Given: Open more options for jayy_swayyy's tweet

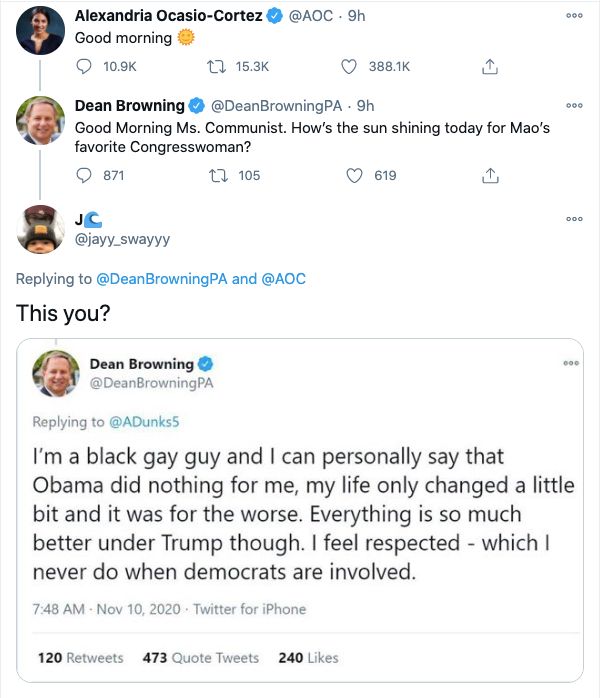Looking at the screenshot, I should [573, 219].
